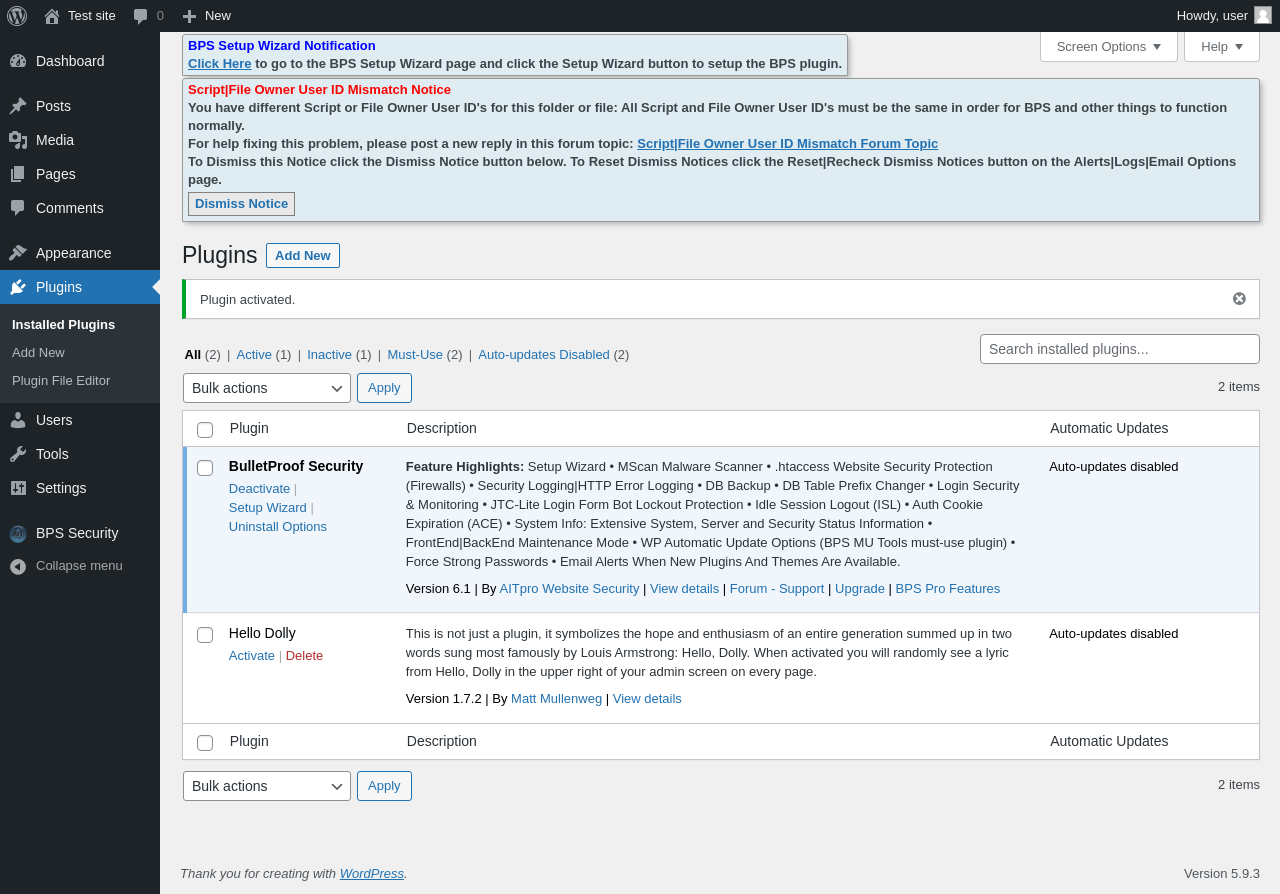Expand the Help panel
This screenshot has width=1280, height=894.
click(1221, 46)
